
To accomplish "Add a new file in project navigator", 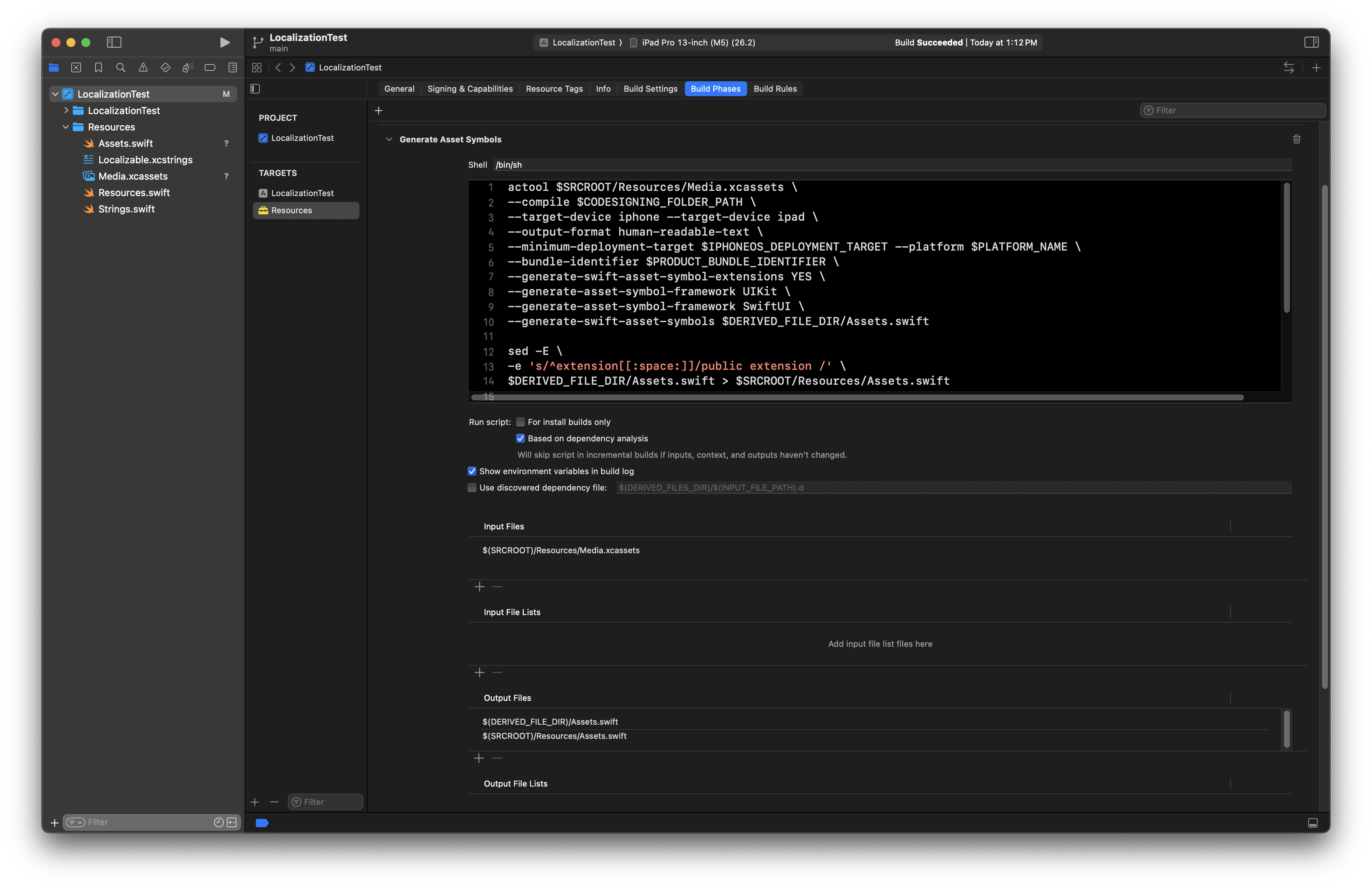I will pos(55,822).
